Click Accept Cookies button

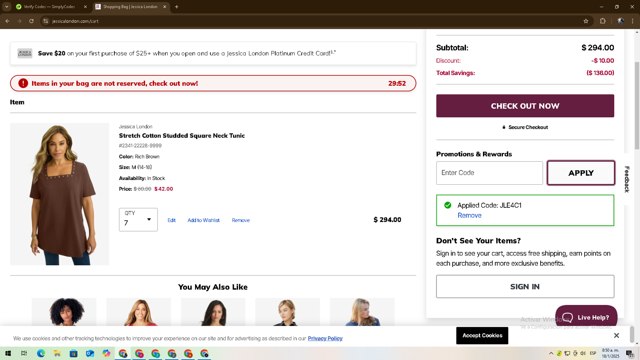pos(482,336)
